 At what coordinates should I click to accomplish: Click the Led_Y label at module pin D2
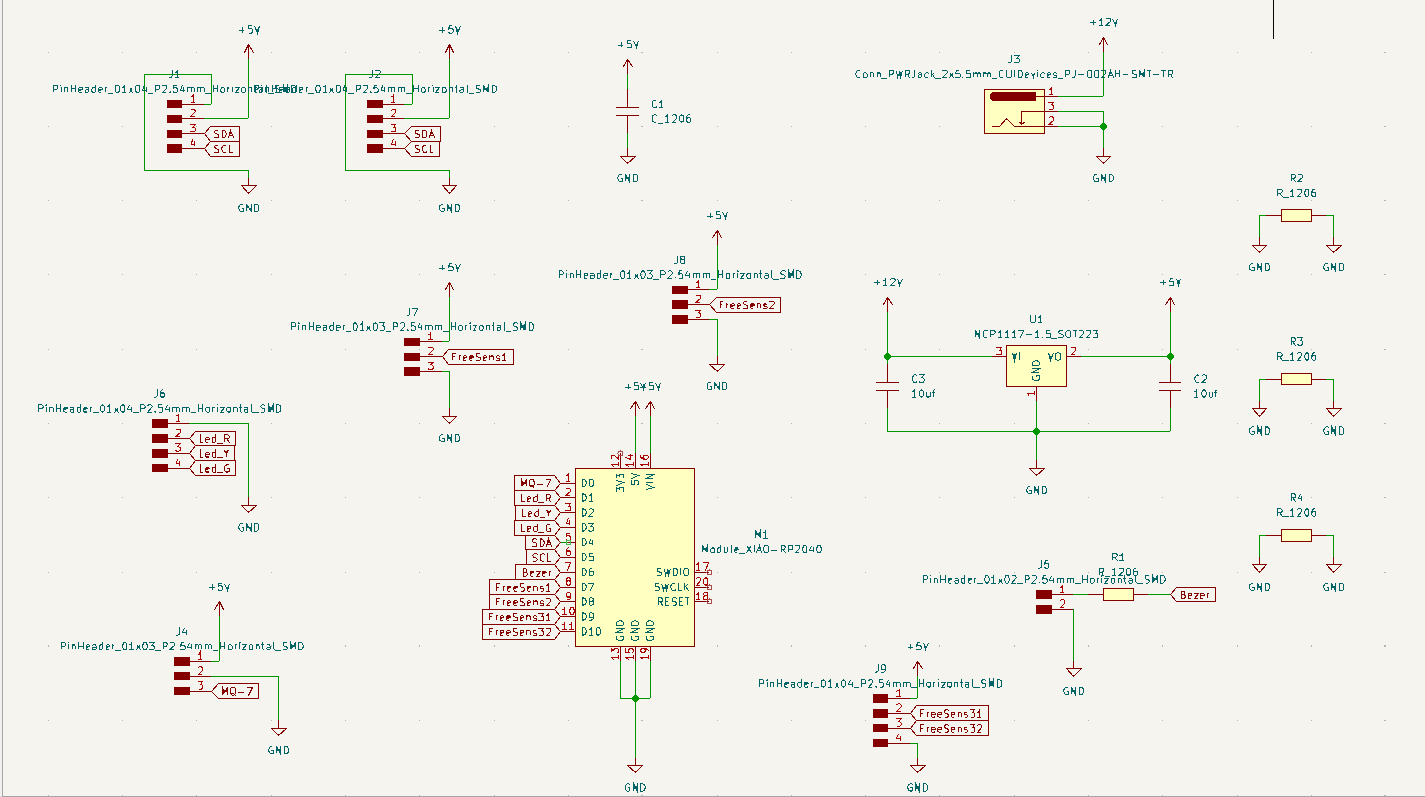point(537,513)
